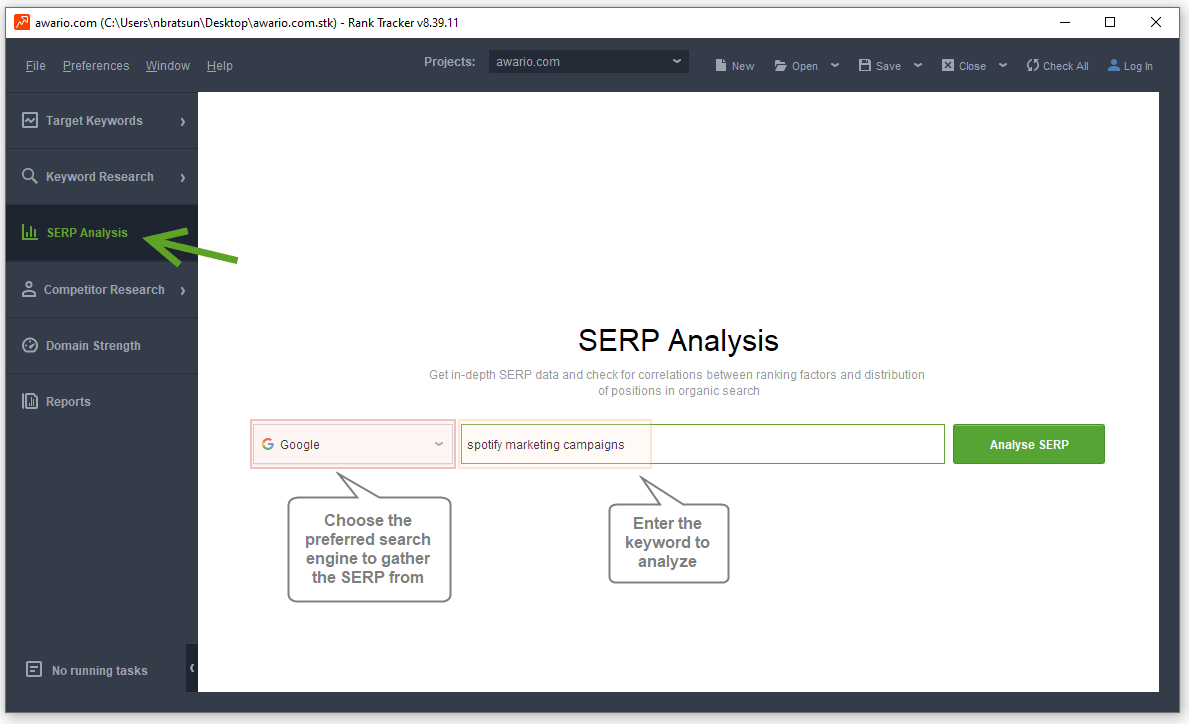Open the Window menu
The width and height of the screenshot is (1189, 724).
click(168, 66)
